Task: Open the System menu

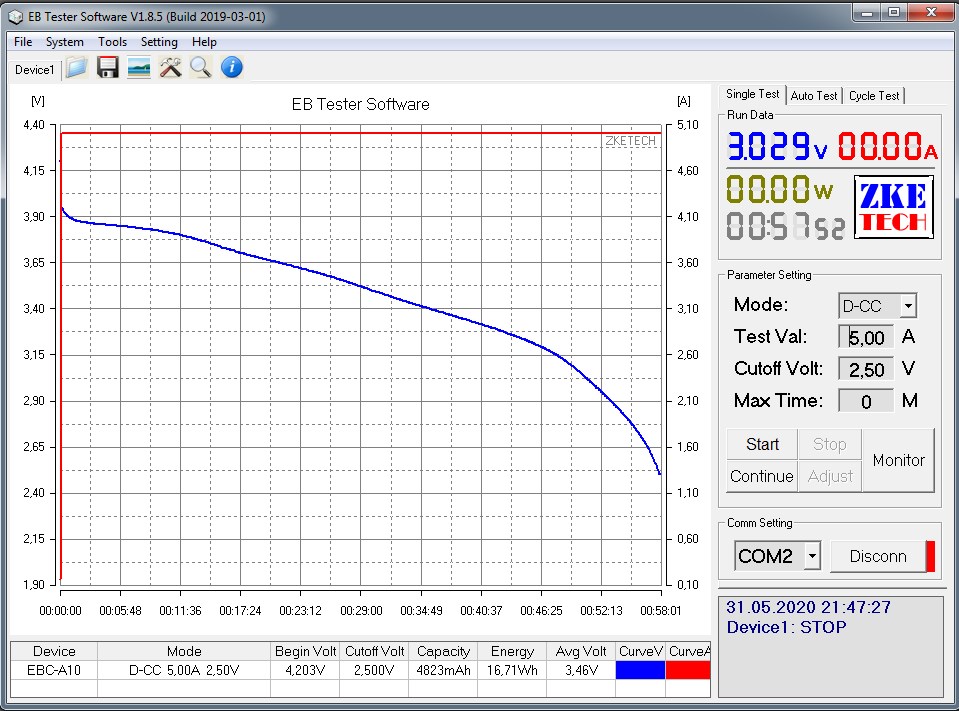Action: [64, 42]
